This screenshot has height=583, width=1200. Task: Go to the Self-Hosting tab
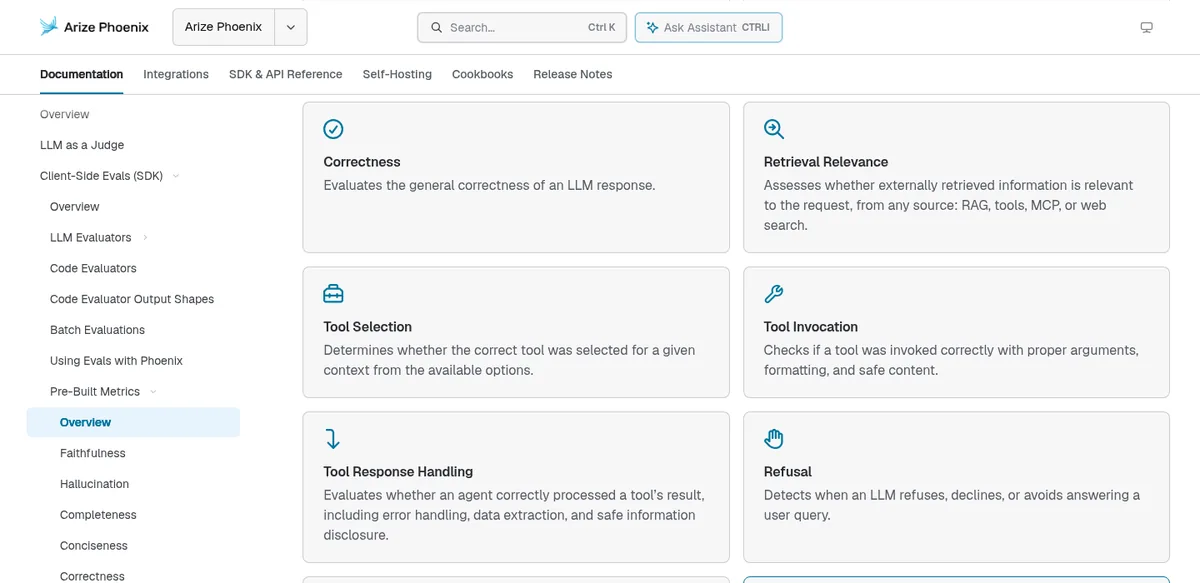(397, 74)
